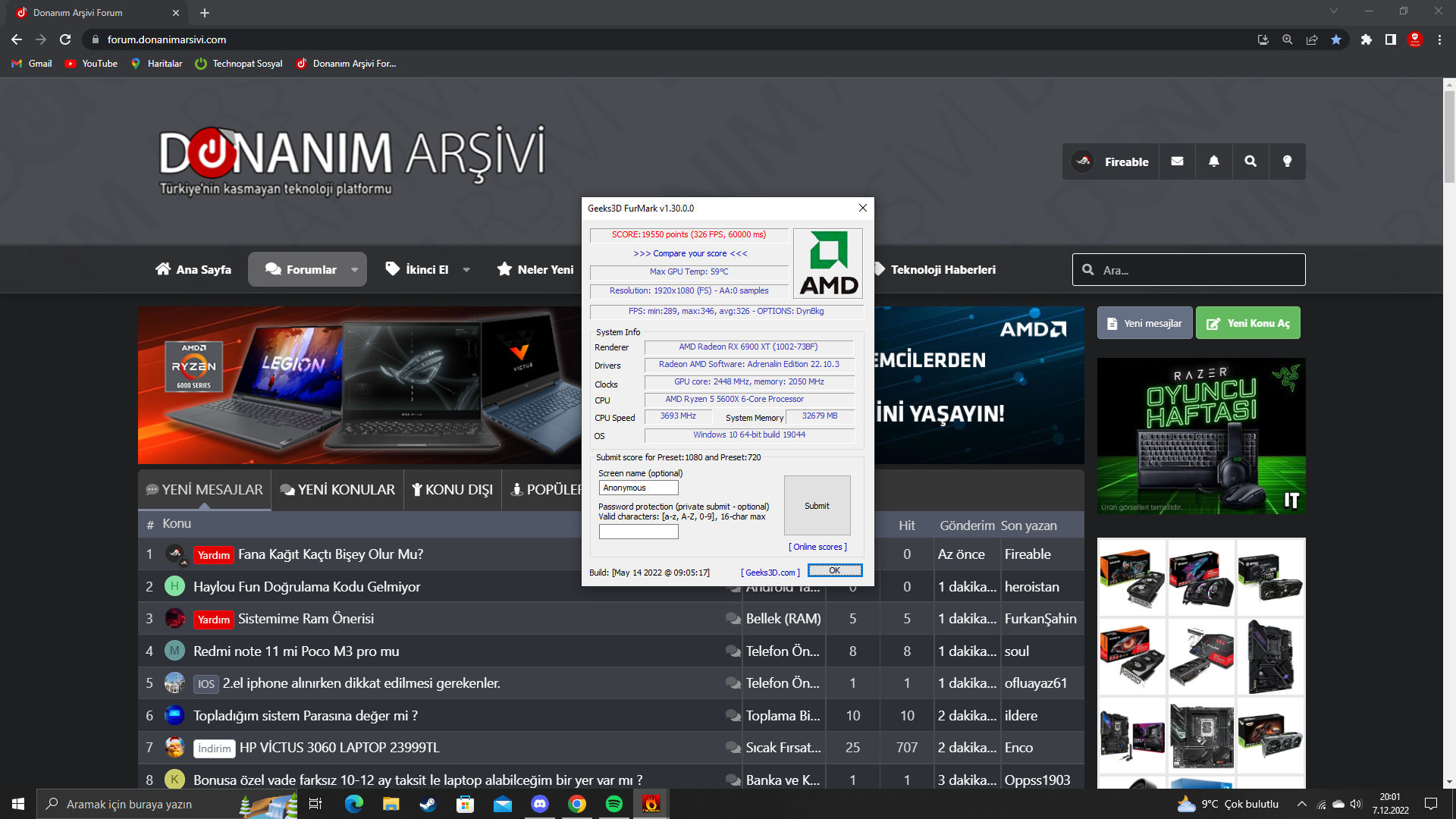Open the Geeks3D.com link in FurMark
The image size is (1456, 819).
[x=770, y=573]
